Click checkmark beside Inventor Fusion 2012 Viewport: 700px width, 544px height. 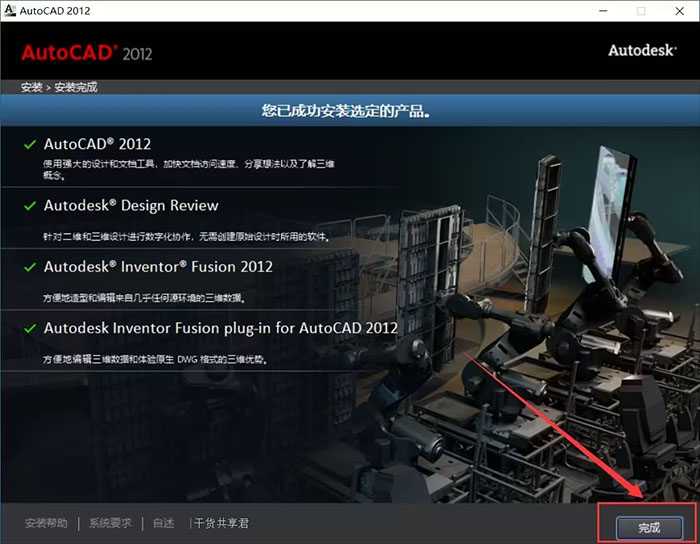pos(30,267)
